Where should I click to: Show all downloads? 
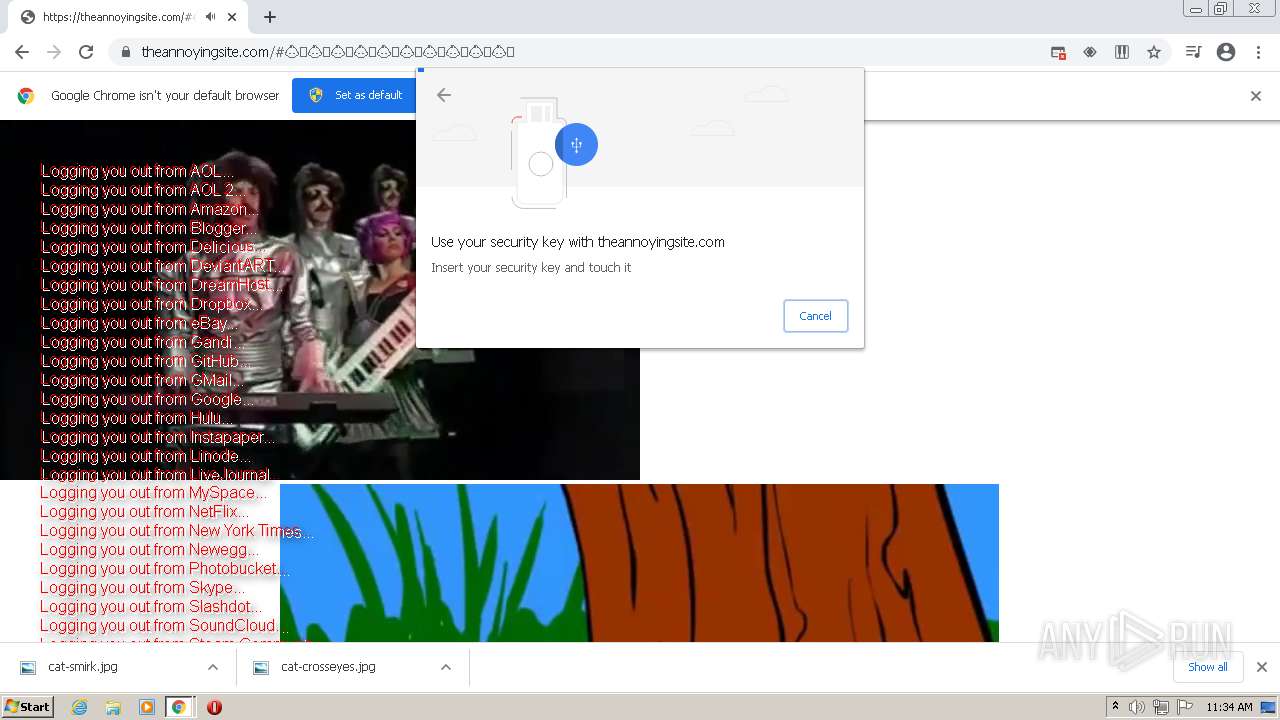1208,667
